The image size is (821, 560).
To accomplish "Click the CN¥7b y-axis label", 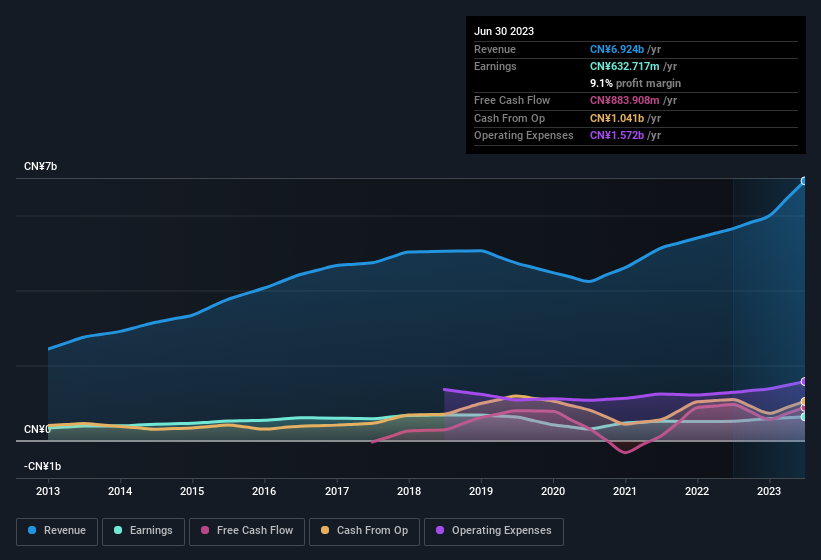I will tap(41, 166).
